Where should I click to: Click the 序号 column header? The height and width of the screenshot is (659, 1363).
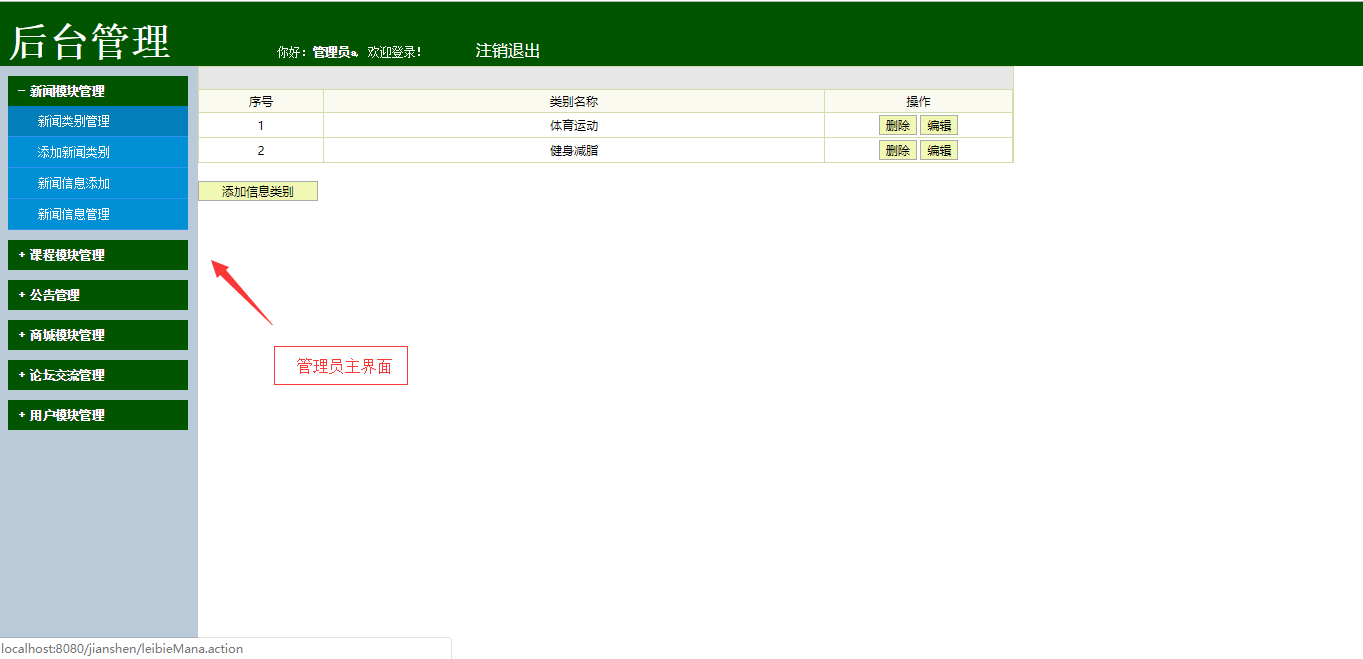click(261, 101)
